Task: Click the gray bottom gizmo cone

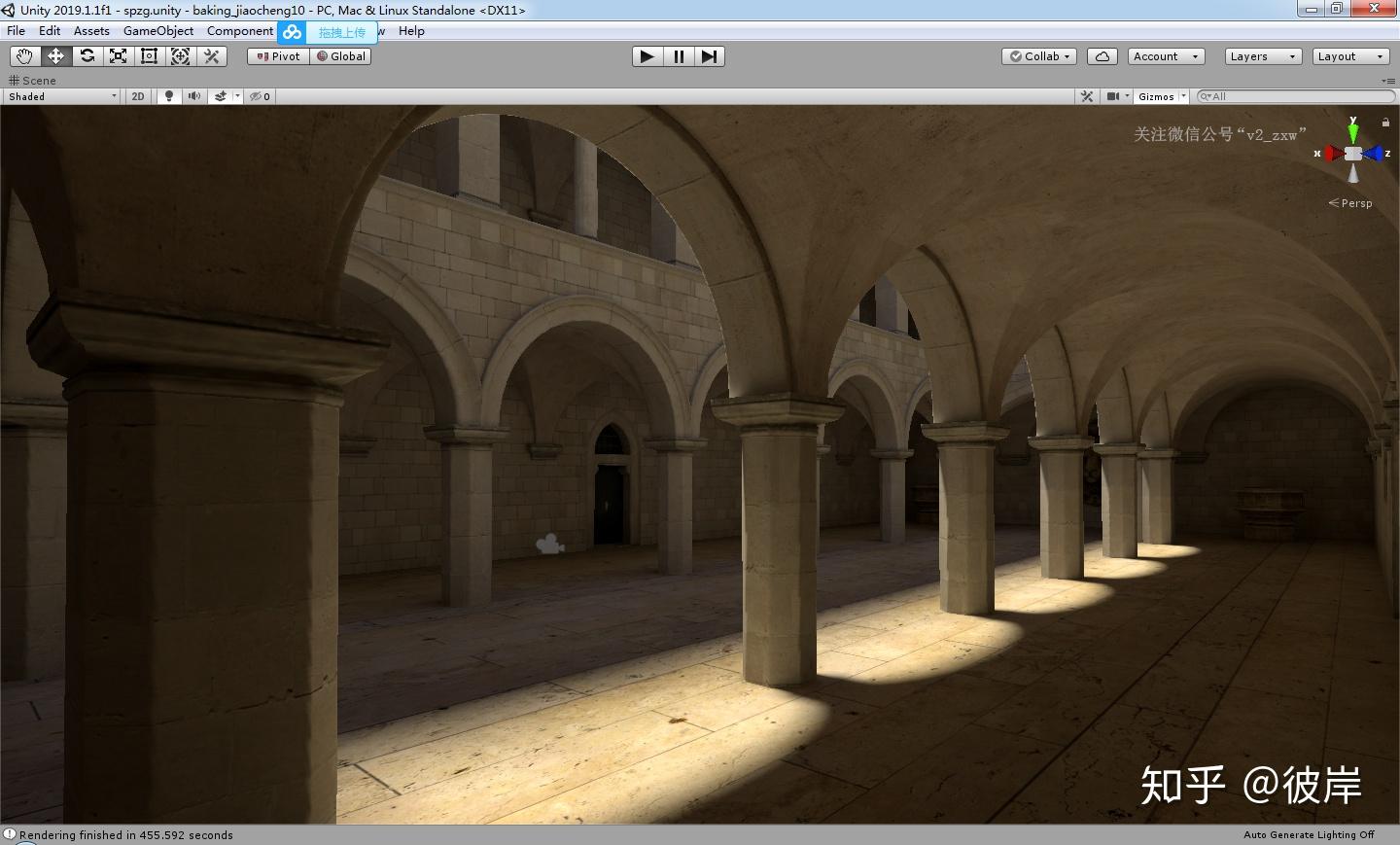Action: (1353, 173)
